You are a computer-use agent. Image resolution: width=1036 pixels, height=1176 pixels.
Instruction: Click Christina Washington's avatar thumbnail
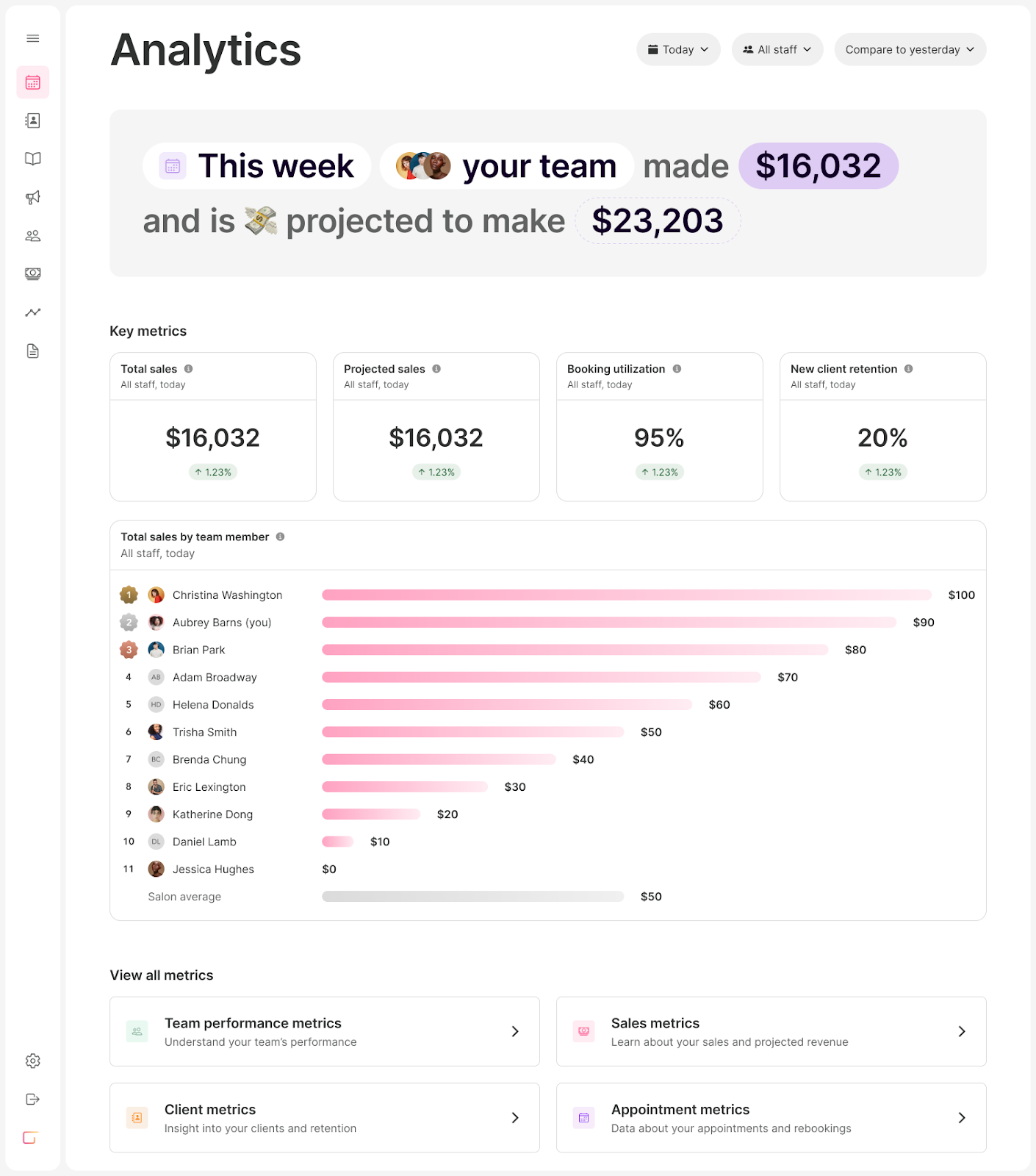click(x=156, y=595)
